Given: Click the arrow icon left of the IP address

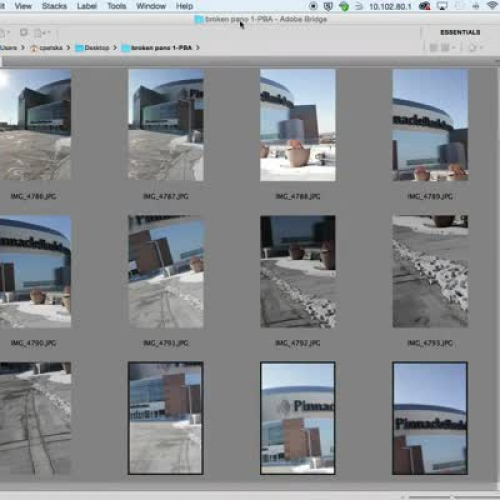Looking at the screenshot, I should click(359, 6).
